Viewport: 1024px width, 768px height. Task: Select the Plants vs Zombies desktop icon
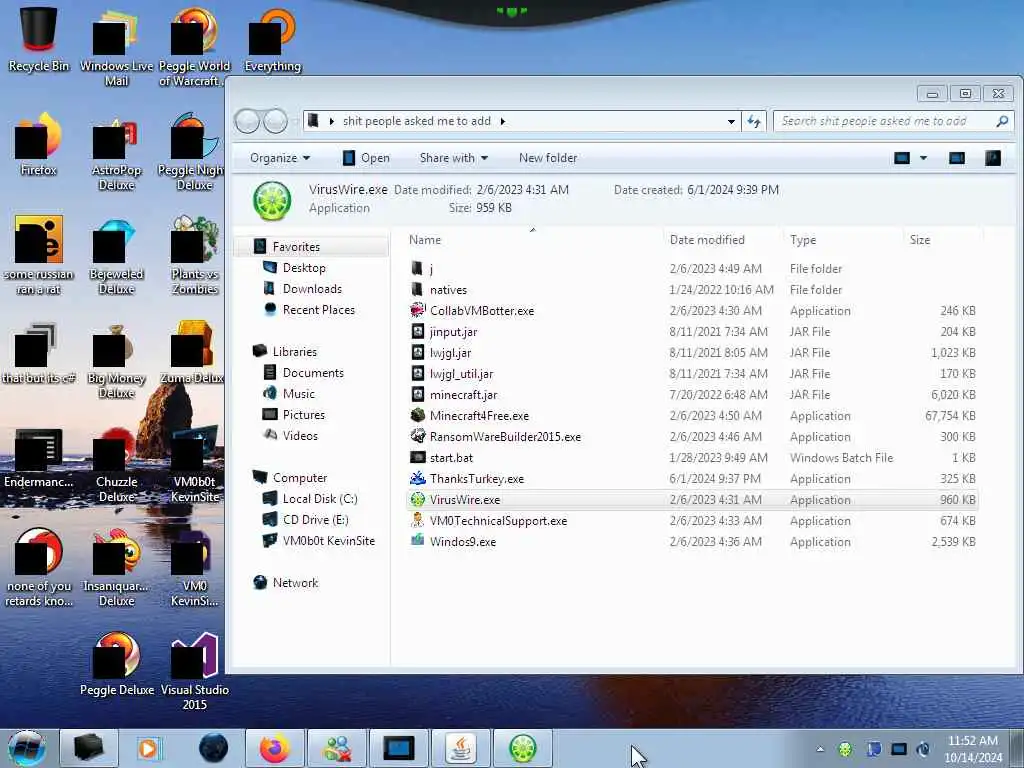coord(195,256)
